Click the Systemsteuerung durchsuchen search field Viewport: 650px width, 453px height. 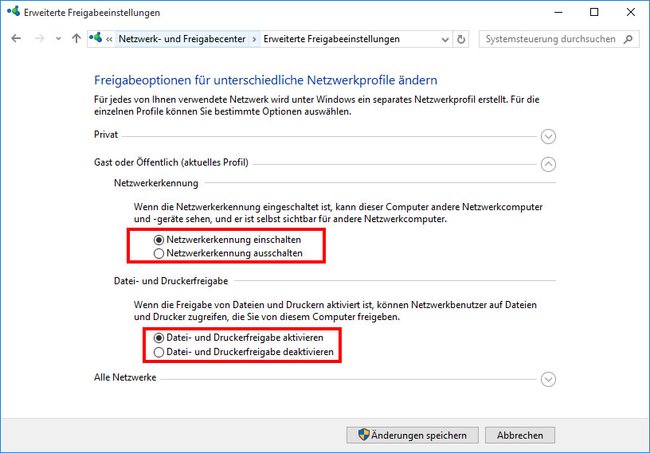click(559, 39)
